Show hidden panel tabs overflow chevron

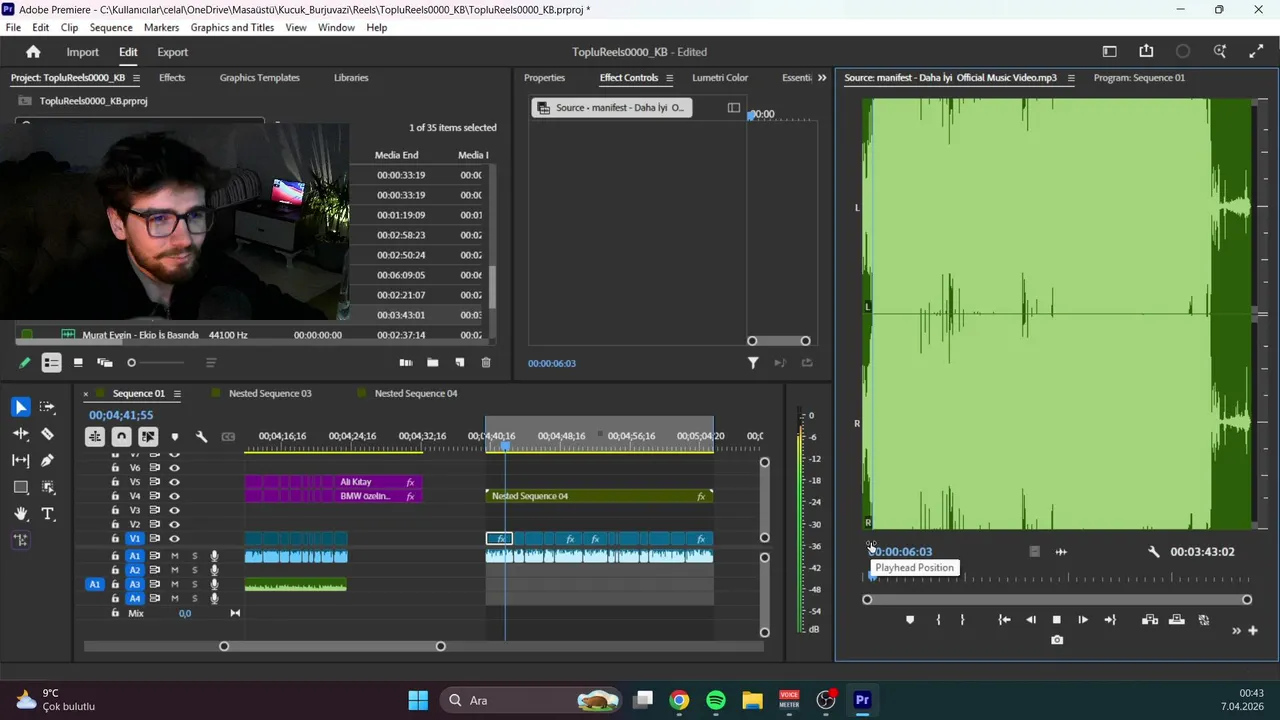tap(822, 78)
